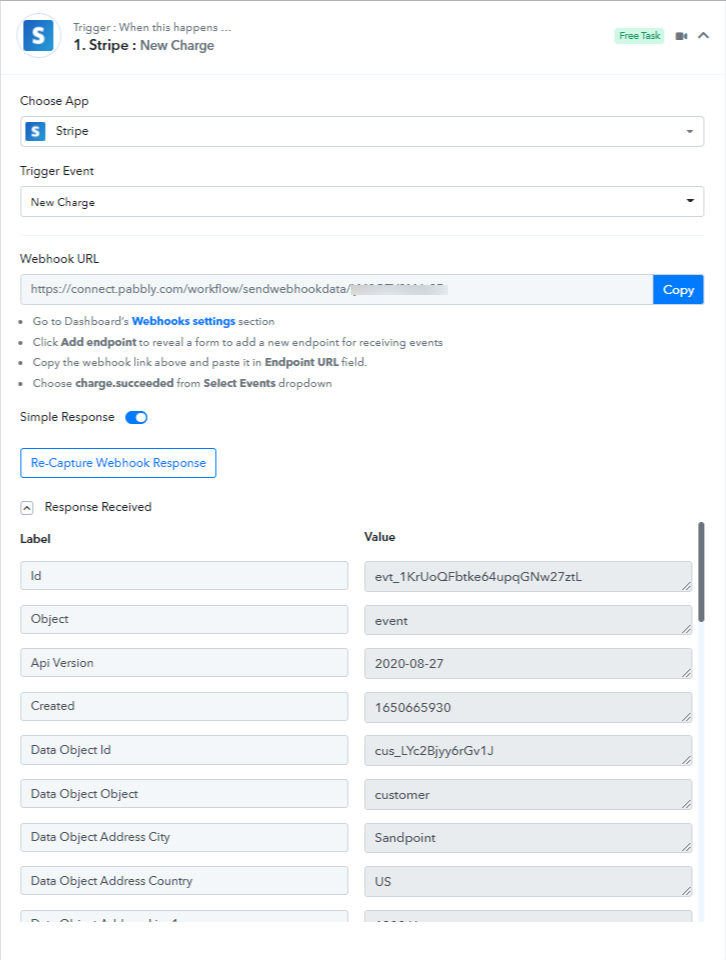Click the cus_LYc2Bjyy6rGv1J value field
Viewport: 726px width, 960px height.
click(528, 751)
